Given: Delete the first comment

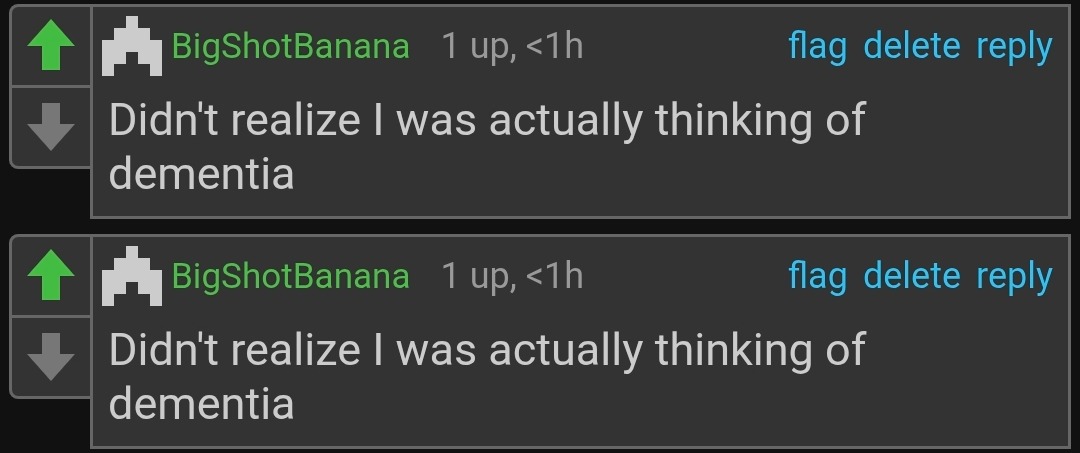Looking at the screenshot, I should (911, 47).
